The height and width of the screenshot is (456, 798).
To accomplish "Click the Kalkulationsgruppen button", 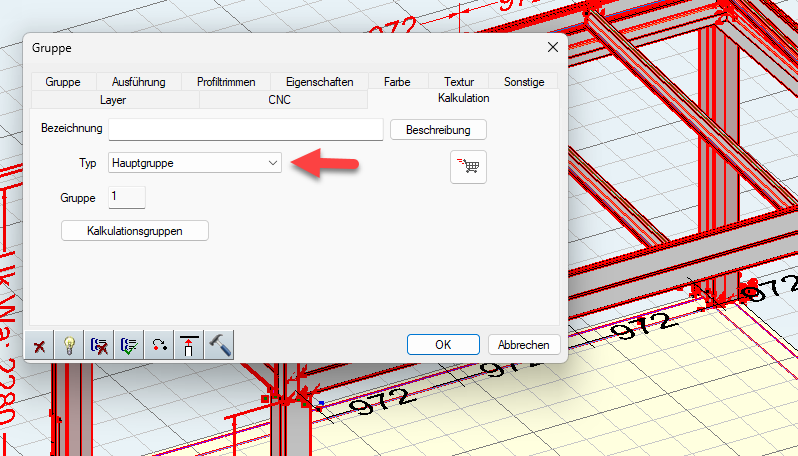I will point(135,231).
